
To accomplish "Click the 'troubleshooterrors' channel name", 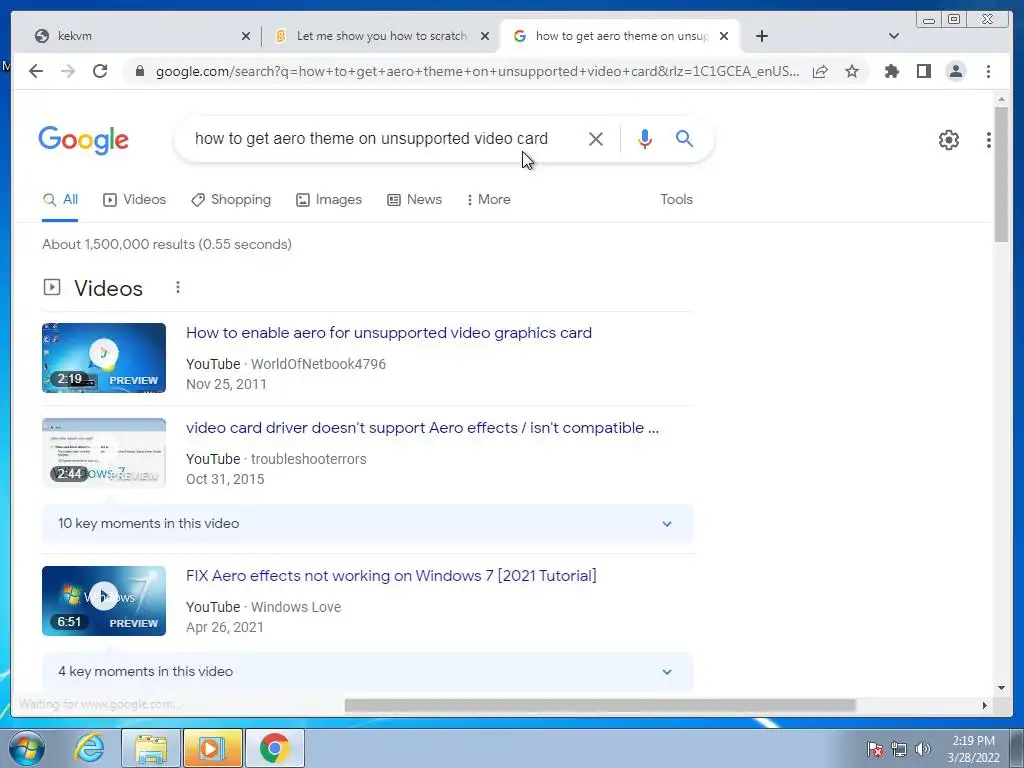I will (308, 459).
